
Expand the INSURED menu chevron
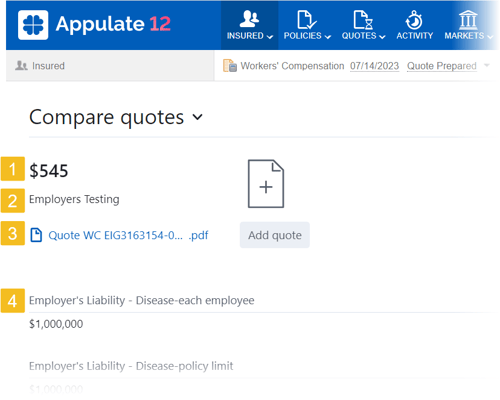pos(270,37)
